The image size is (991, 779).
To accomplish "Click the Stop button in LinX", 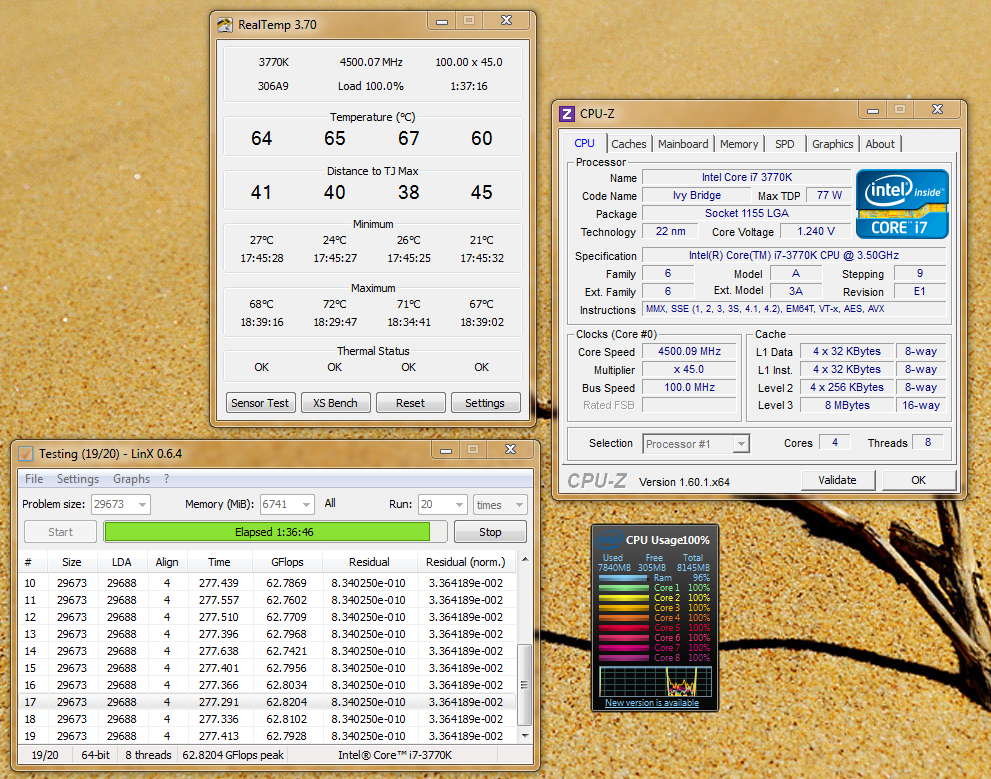I will click(490, 532).
